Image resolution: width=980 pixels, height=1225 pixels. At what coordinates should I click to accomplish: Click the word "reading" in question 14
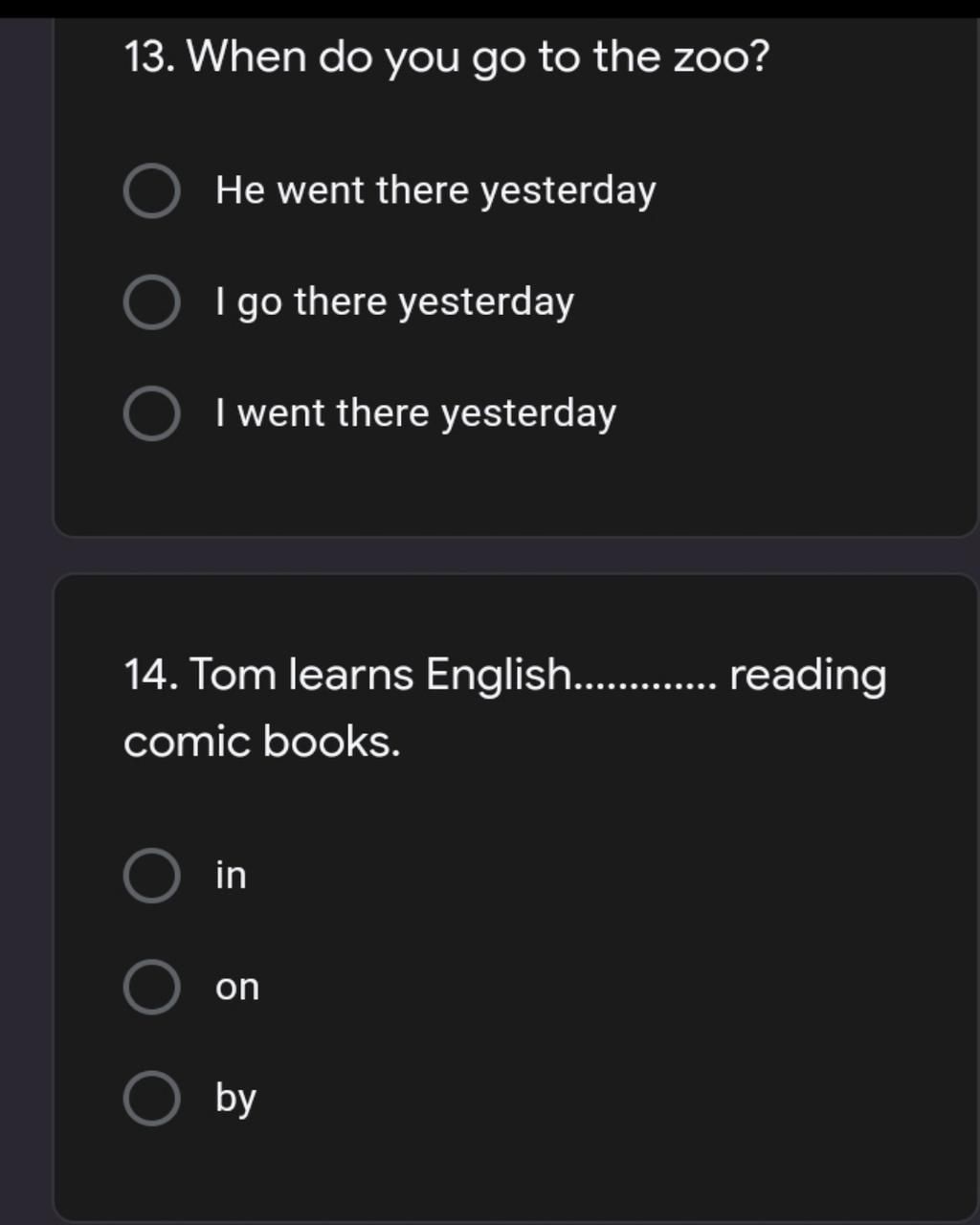coord(808,677)
